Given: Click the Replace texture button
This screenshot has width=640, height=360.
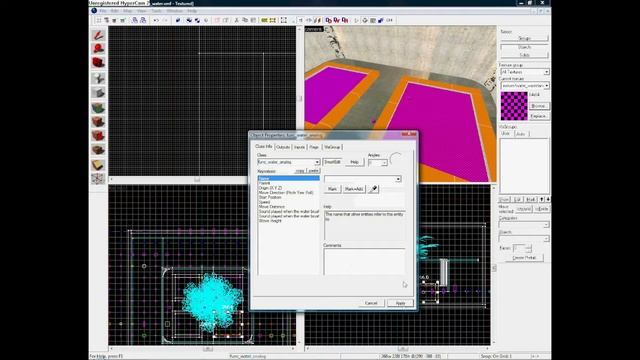Looking at the screenshot, I should click(538, 116).
